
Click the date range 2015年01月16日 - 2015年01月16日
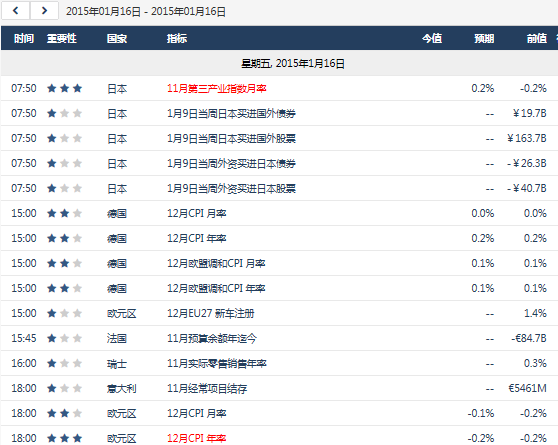(x=146, y=11)
